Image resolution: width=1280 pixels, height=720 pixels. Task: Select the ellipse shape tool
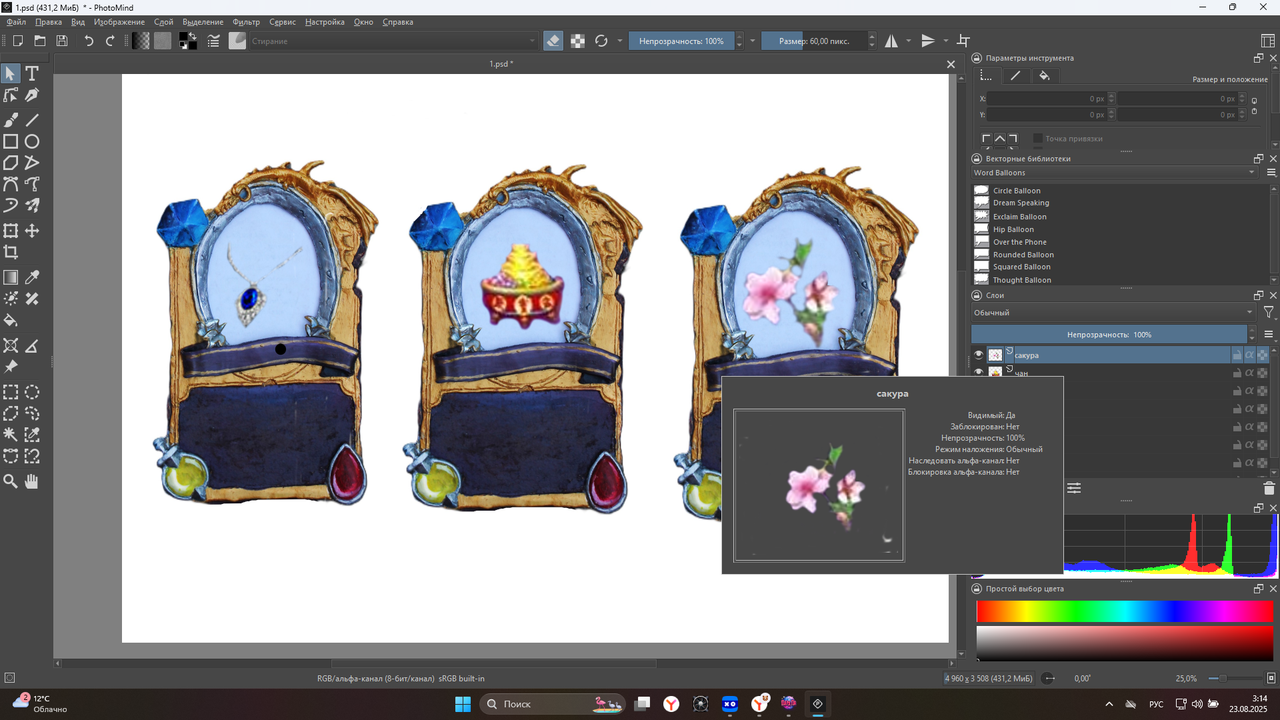click(32, 141)
